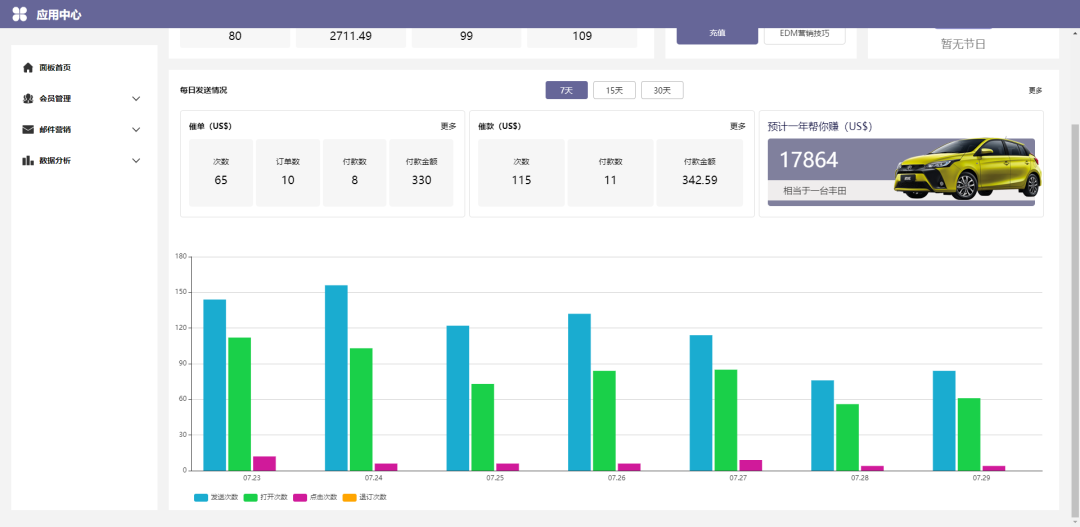Switch to the 7天 range tab
Viewport: 1080px width, 527px height.
click(x=566, y=91)
